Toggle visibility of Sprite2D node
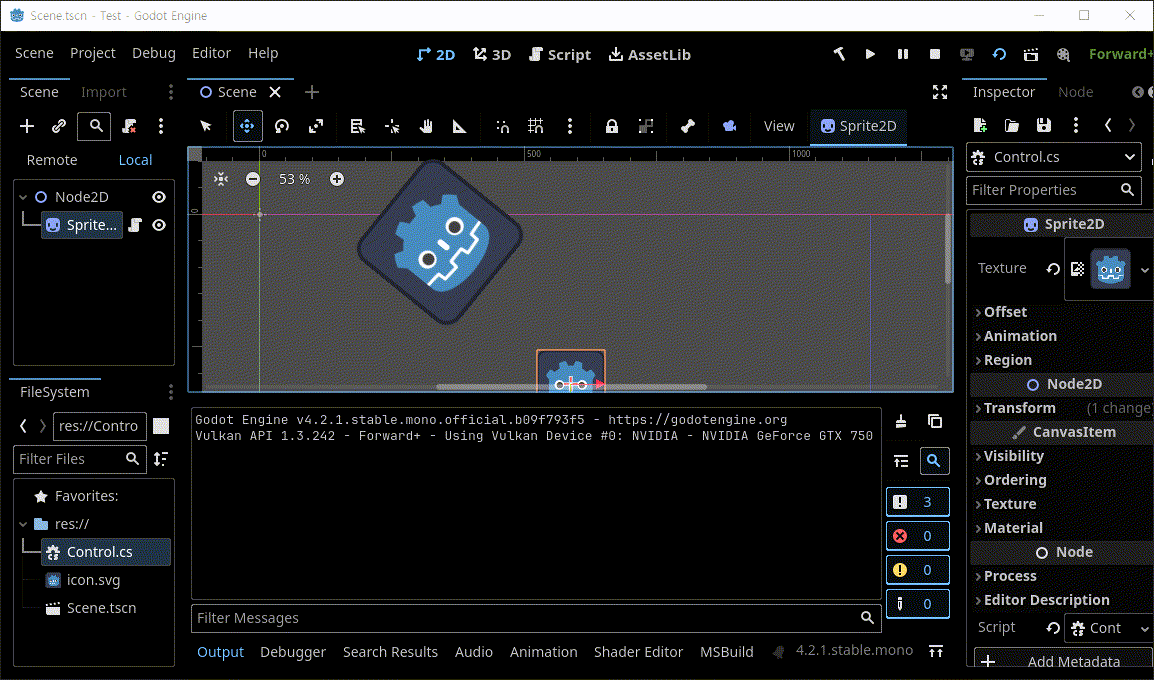Screen dimensions: 1154x680 pos(159,224)
